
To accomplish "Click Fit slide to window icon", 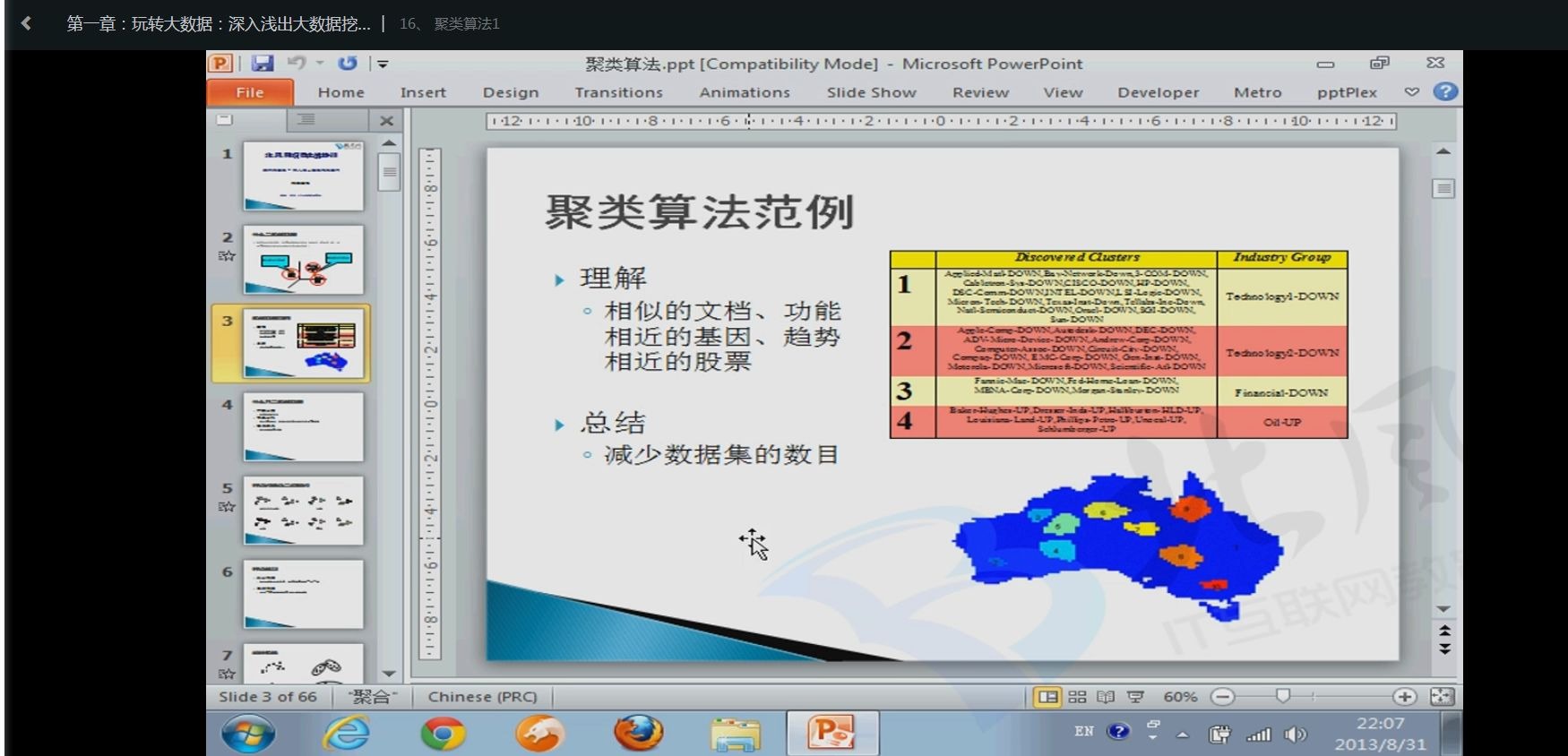I will point(1442,697).
